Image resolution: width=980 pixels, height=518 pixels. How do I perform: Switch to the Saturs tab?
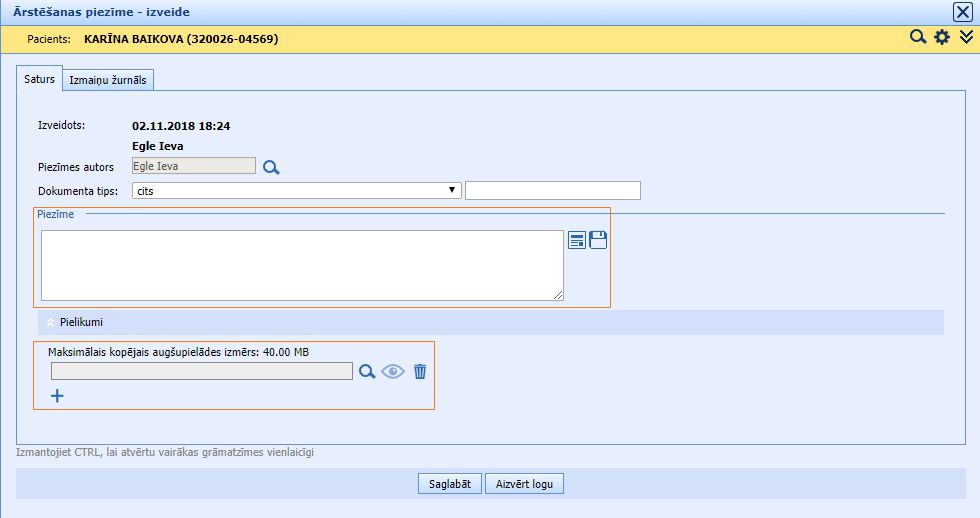(39, 79)
